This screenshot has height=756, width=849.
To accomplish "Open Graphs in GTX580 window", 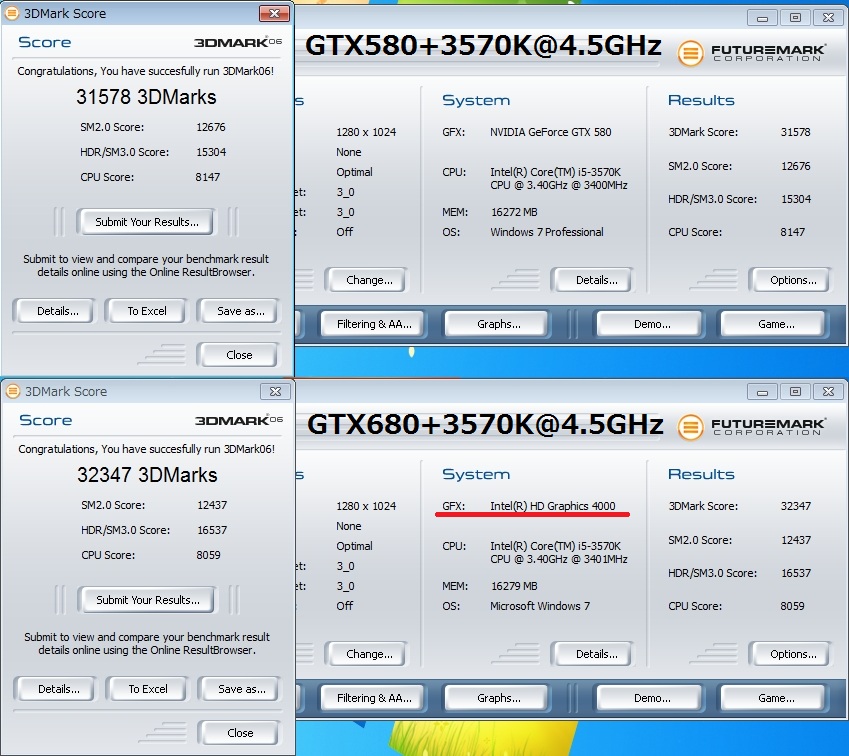I will [x=498, y=324].
